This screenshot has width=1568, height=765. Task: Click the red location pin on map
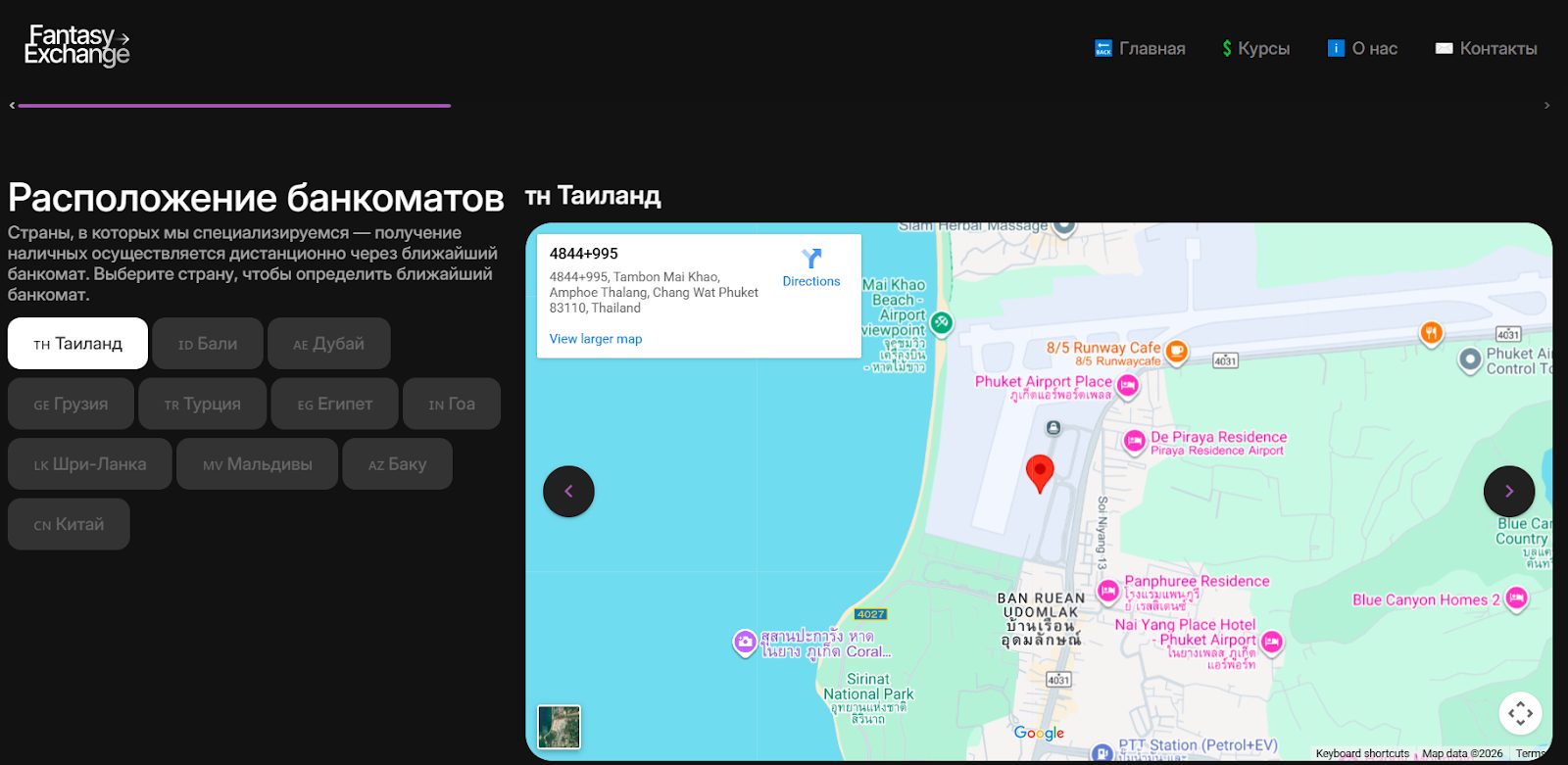(x=1039, y=472)
